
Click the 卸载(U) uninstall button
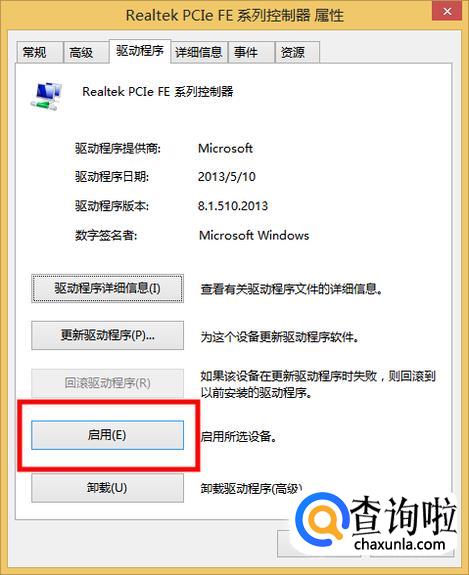click(x=107, y=488)
